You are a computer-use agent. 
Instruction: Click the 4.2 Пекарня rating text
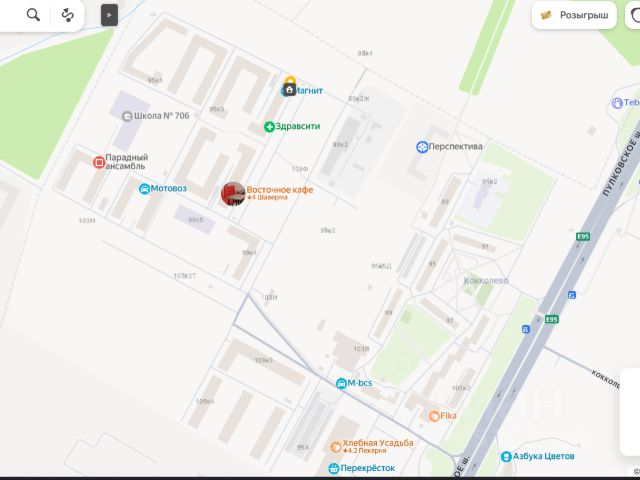tap(364, 451)
